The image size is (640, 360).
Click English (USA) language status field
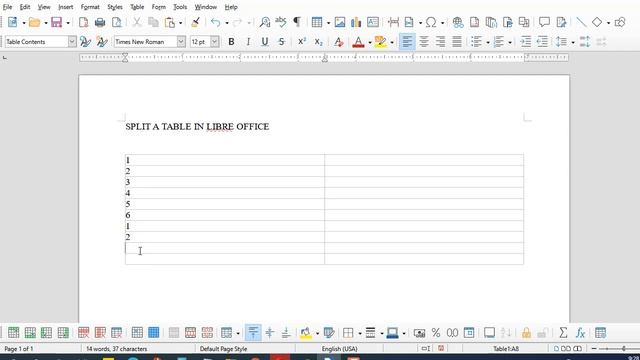[x=339, y=349]
